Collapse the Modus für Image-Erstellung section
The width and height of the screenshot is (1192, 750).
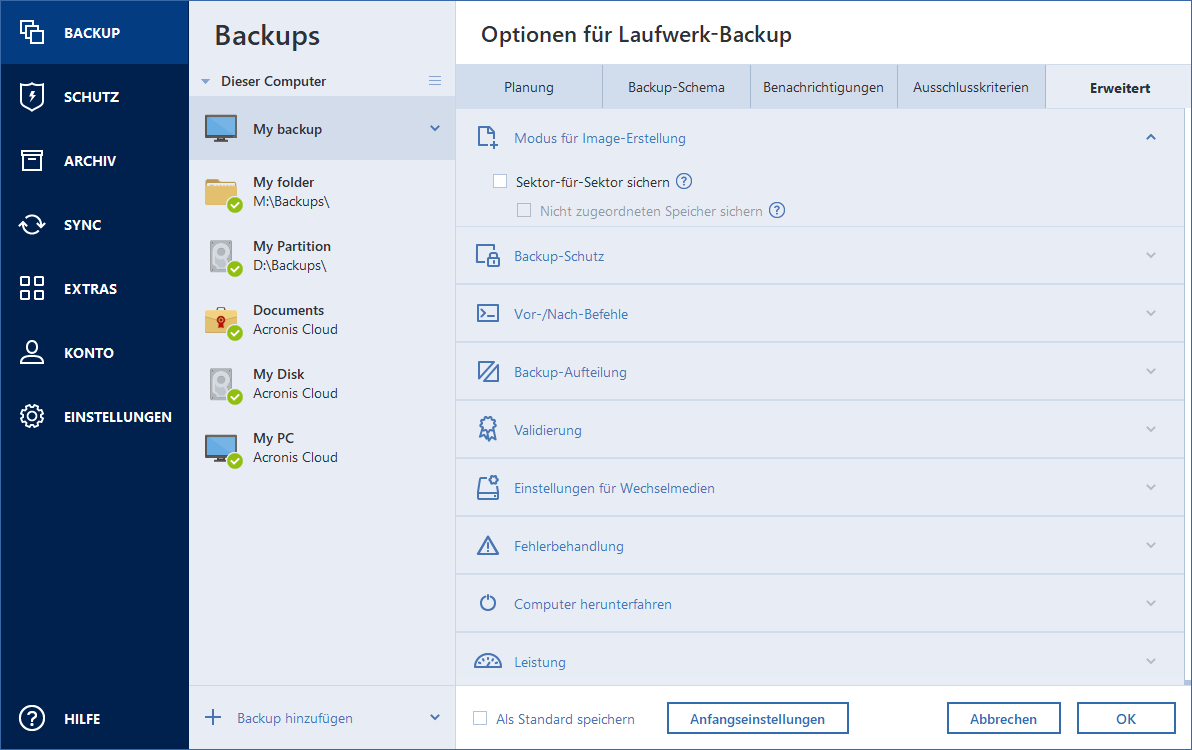click(1150, 137)
